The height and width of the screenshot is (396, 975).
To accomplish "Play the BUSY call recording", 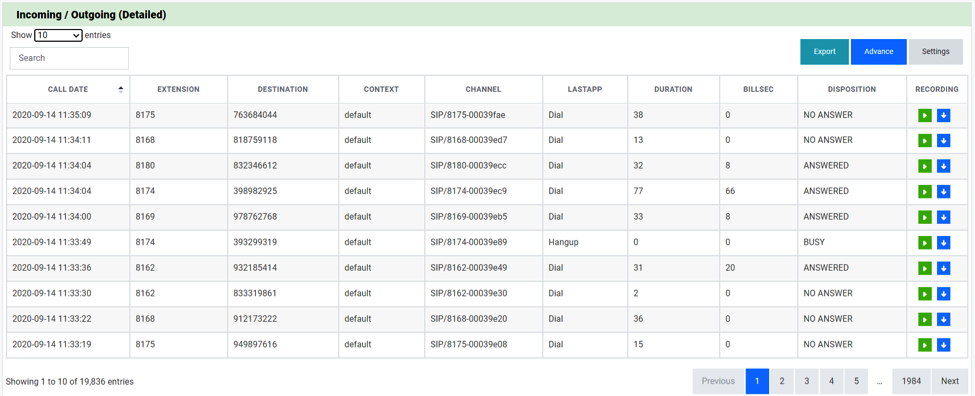I will click(924, 242).
